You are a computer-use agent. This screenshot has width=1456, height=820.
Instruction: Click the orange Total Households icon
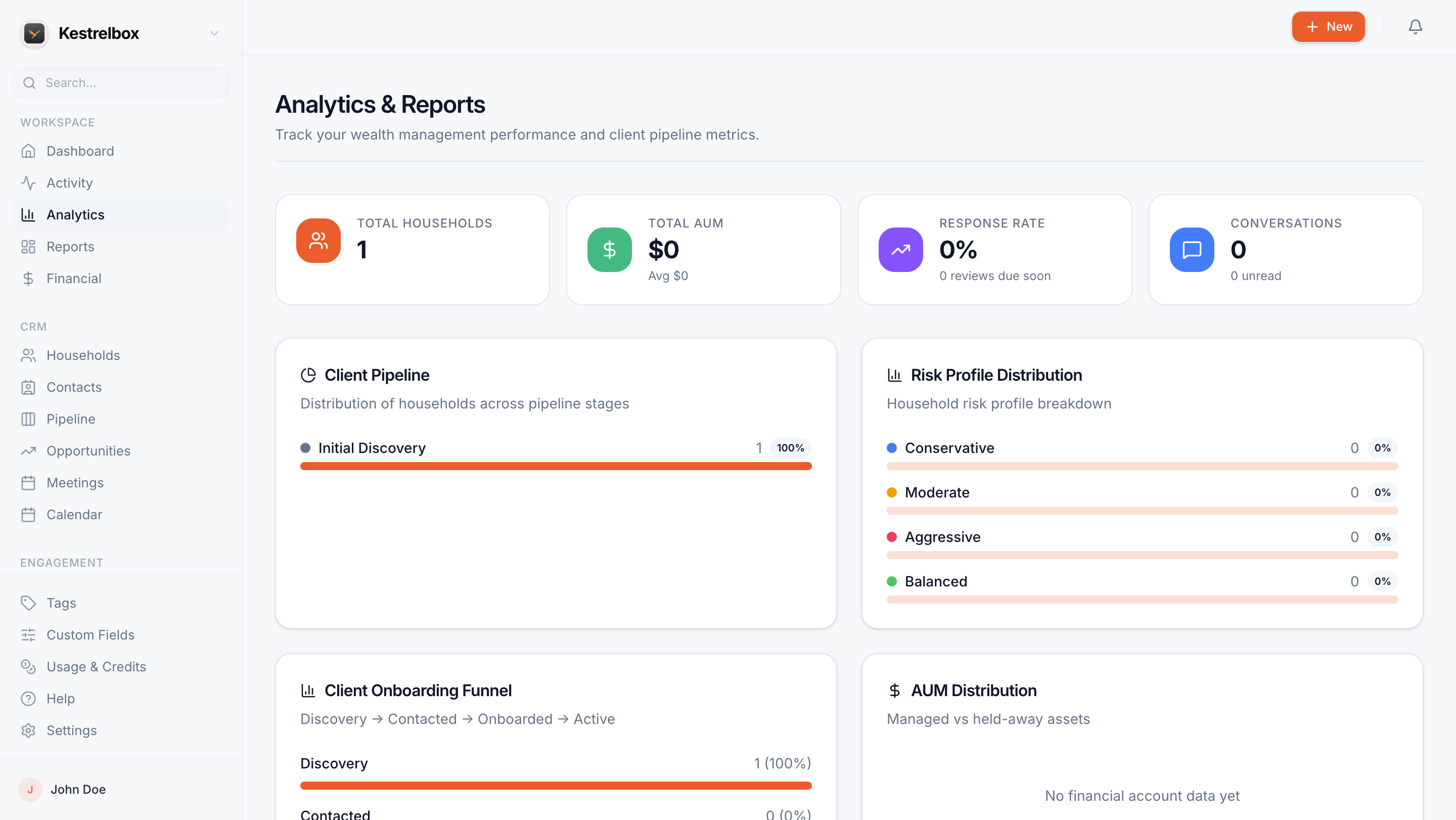coord(318,241)
